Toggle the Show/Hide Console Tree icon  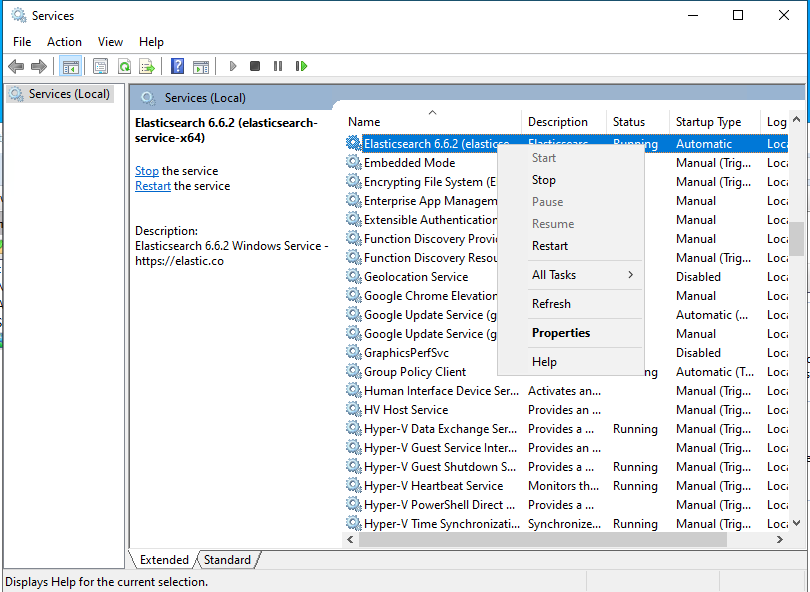[x=70, y=66]
